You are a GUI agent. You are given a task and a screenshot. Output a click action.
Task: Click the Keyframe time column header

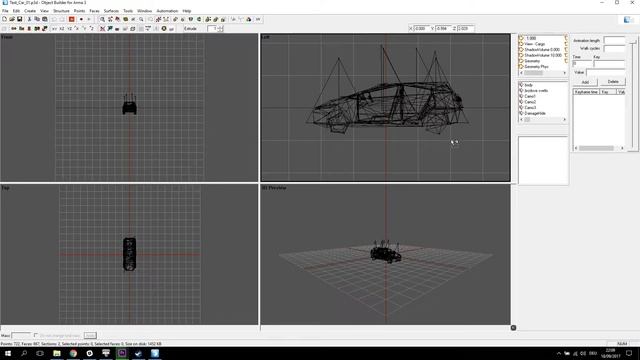click(587, 92)
